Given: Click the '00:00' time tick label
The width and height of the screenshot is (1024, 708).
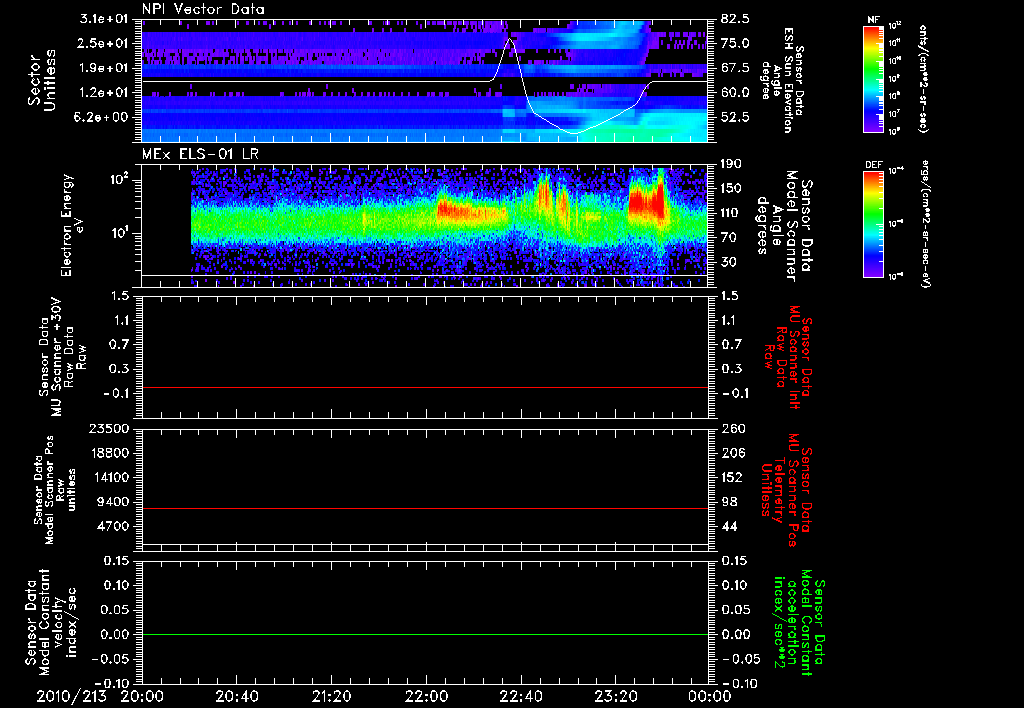Looking at the screenshot, I should click(710, 696).
